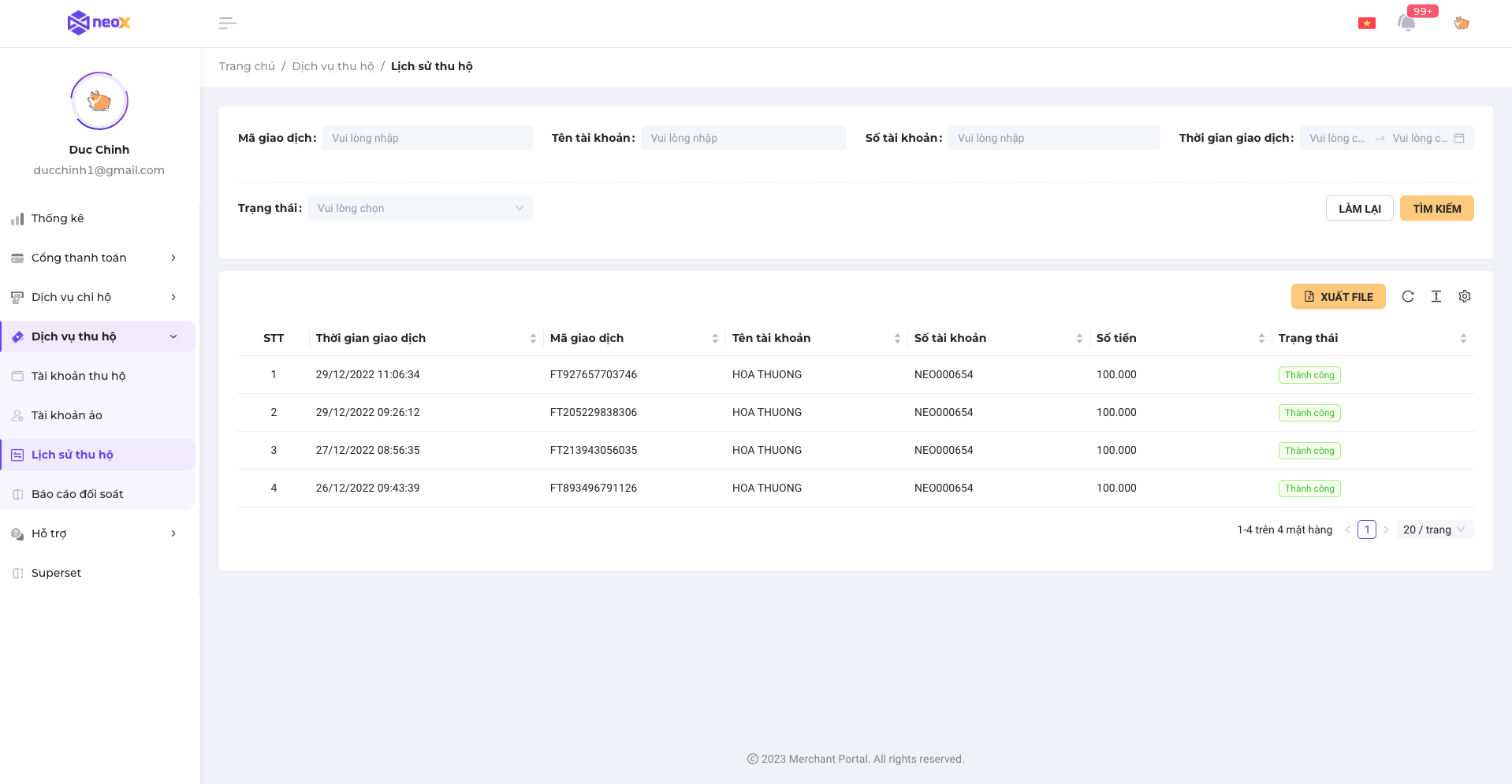Click the refresh table icon

[1407, 296]
